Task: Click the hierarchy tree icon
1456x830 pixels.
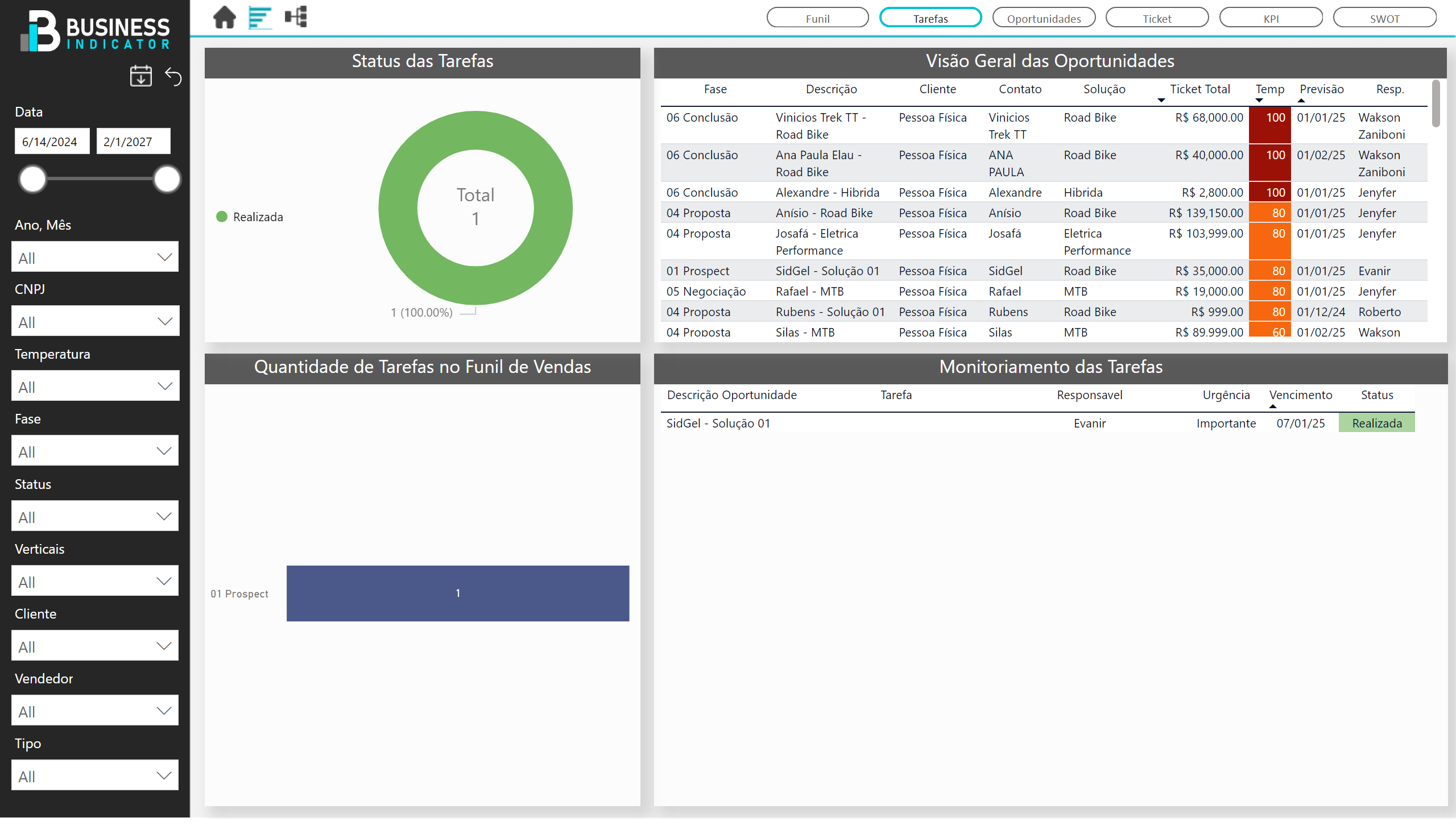Action: [x=296, y=17]
